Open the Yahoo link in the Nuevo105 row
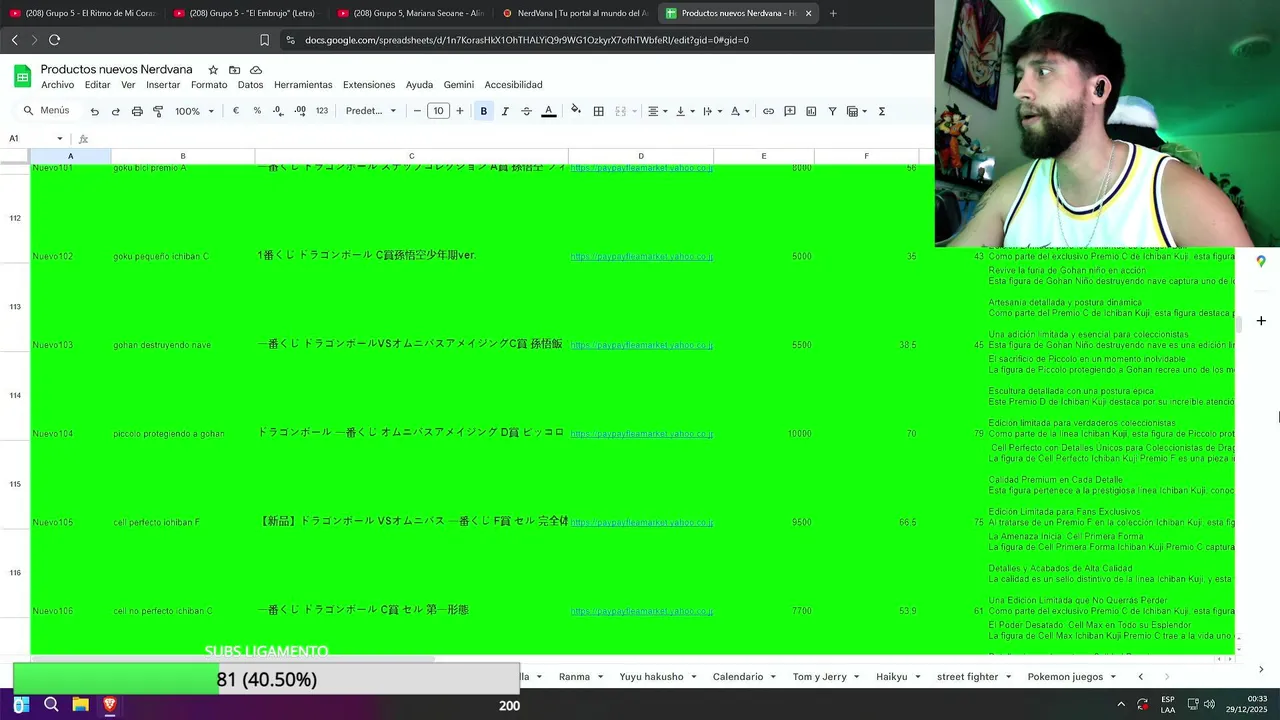Image resolution: width=1280 pixels, height=720 pixels. pyautogui.click(x=641, y=522)
